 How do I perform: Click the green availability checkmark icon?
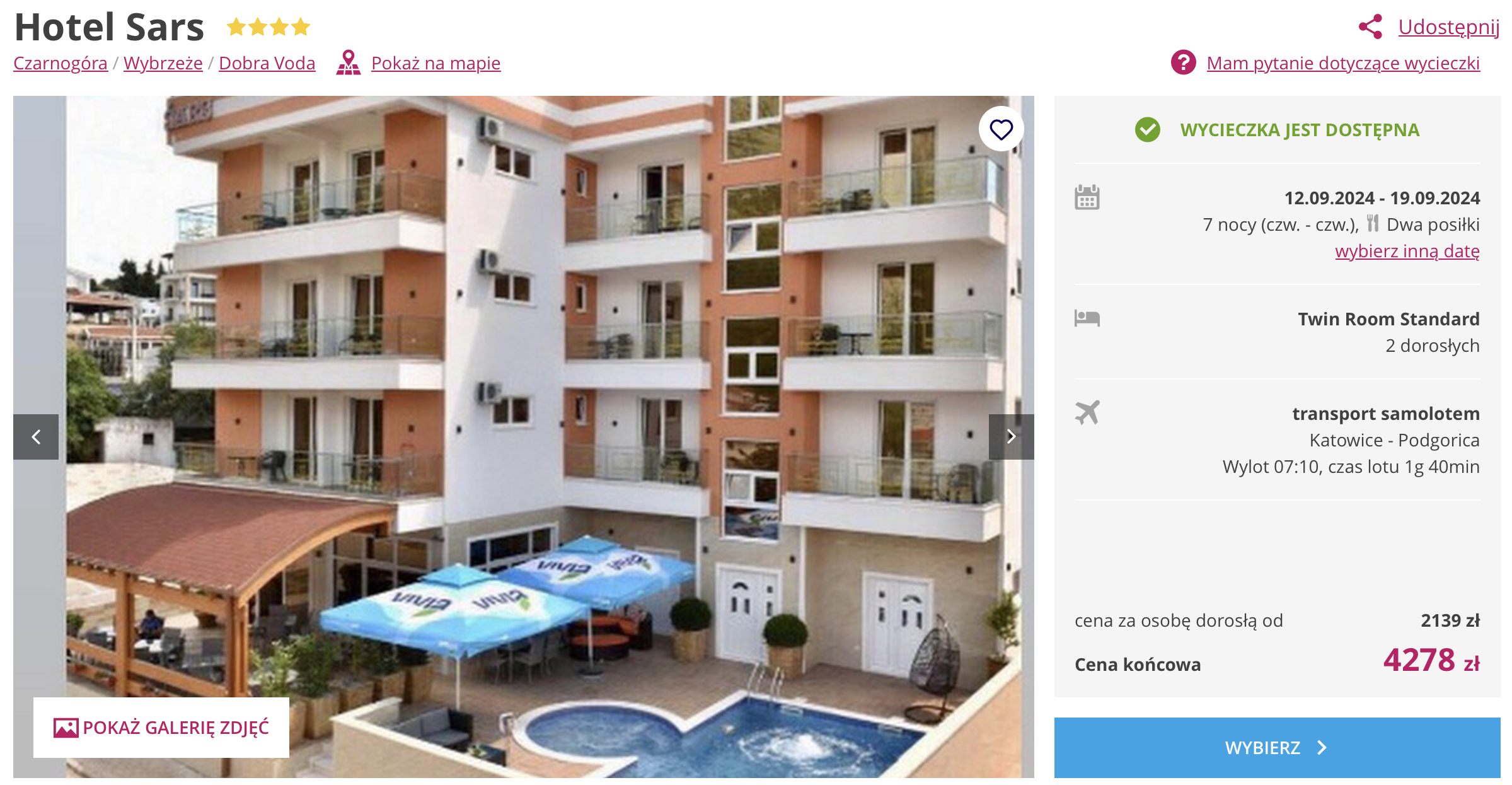tap(1148, 130)
